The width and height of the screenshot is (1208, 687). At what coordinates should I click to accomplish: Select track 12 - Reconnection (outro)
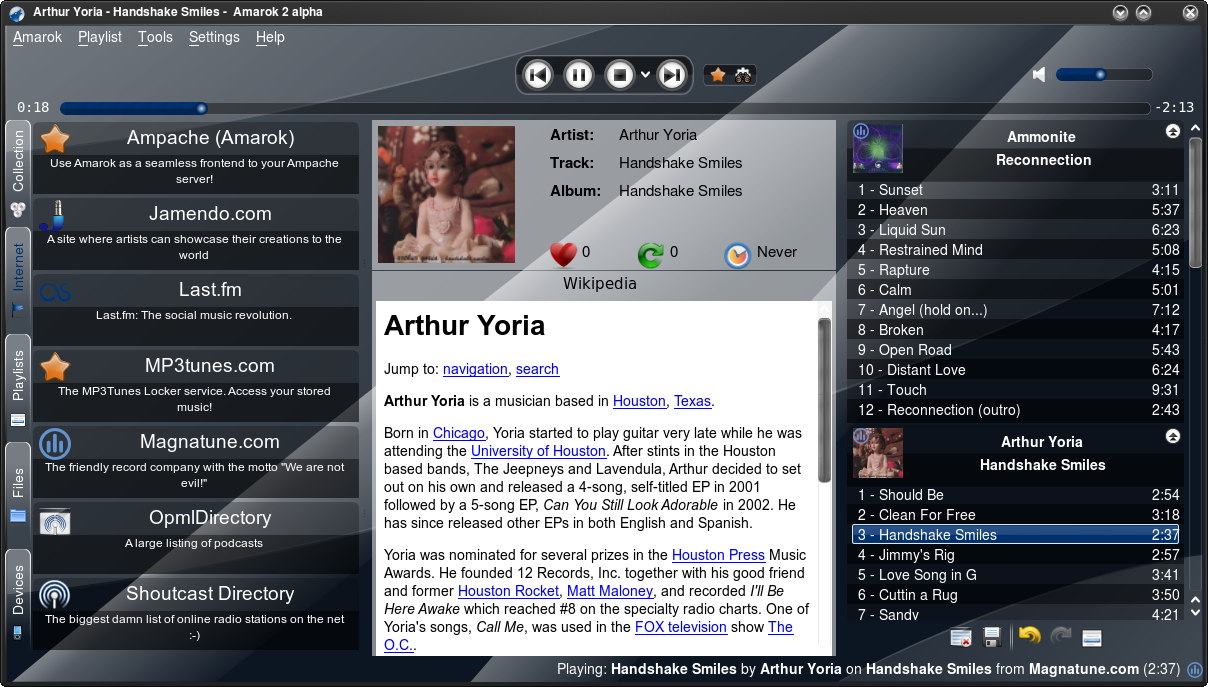(1016, 410)
